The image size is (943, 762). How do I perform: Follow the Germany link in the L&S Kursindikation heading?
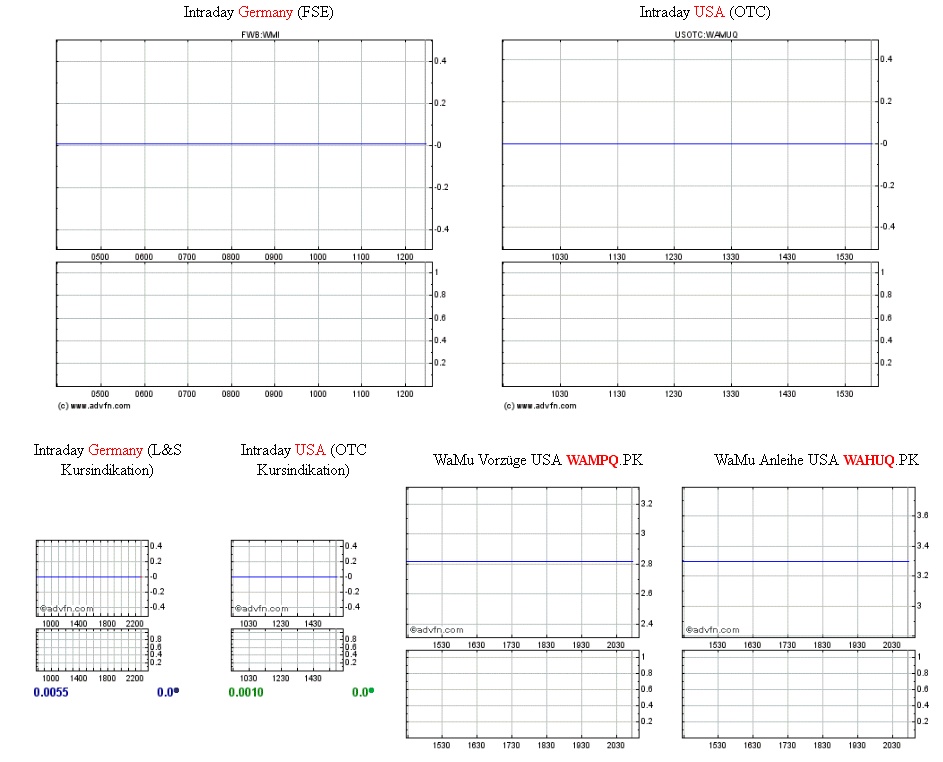tap(115, 450)
